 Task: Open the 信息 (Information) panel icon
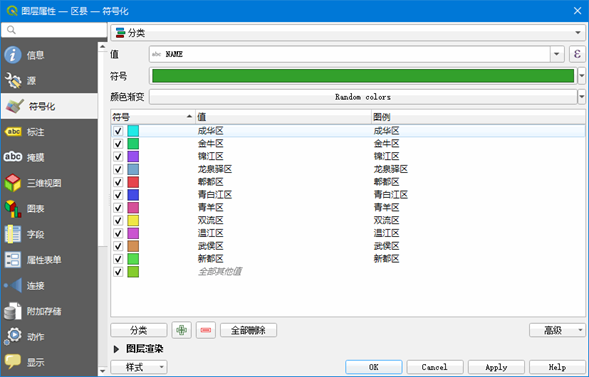[13, 55]
